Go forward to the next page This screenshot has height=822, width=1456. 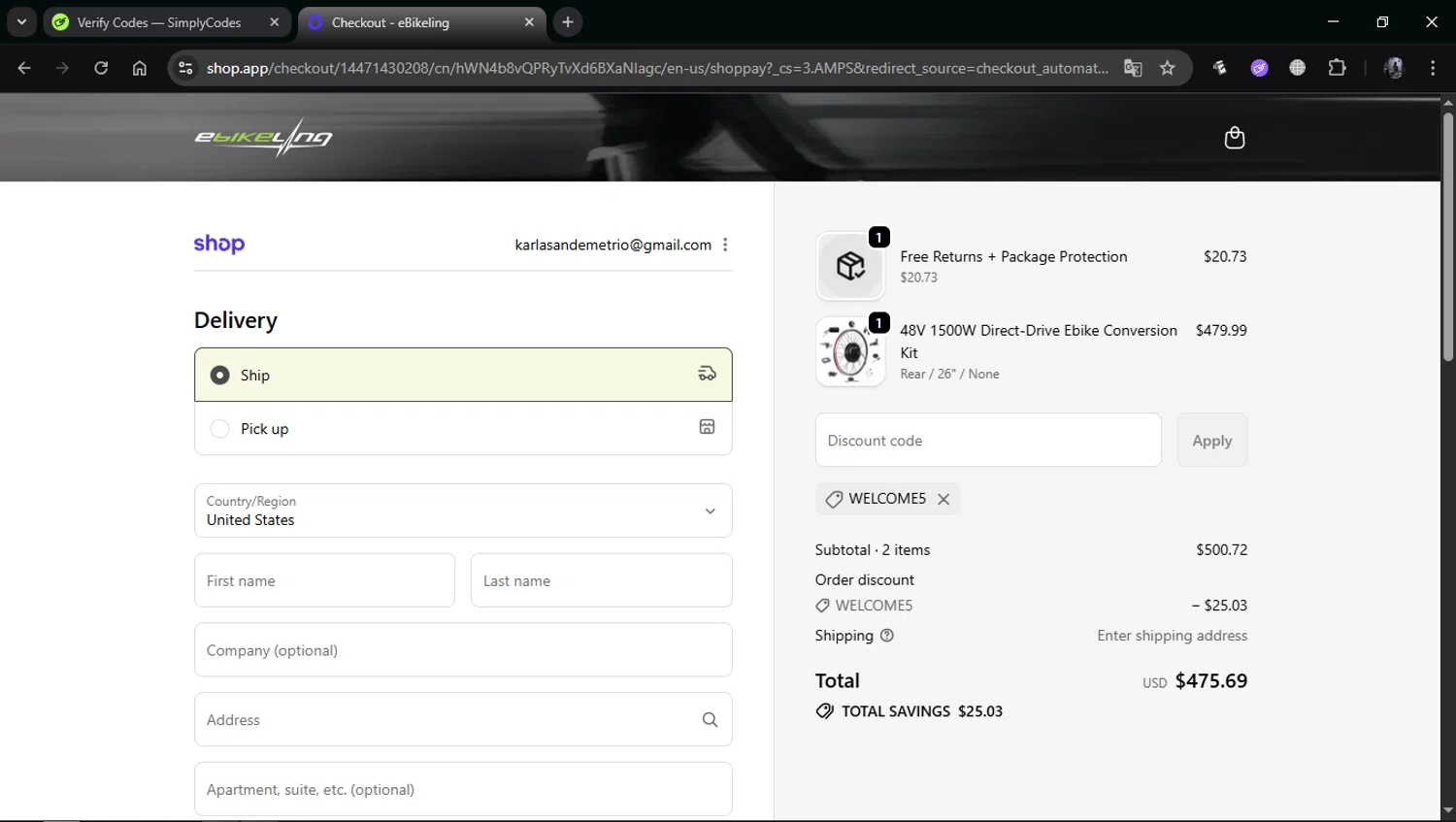click(62, 68)
